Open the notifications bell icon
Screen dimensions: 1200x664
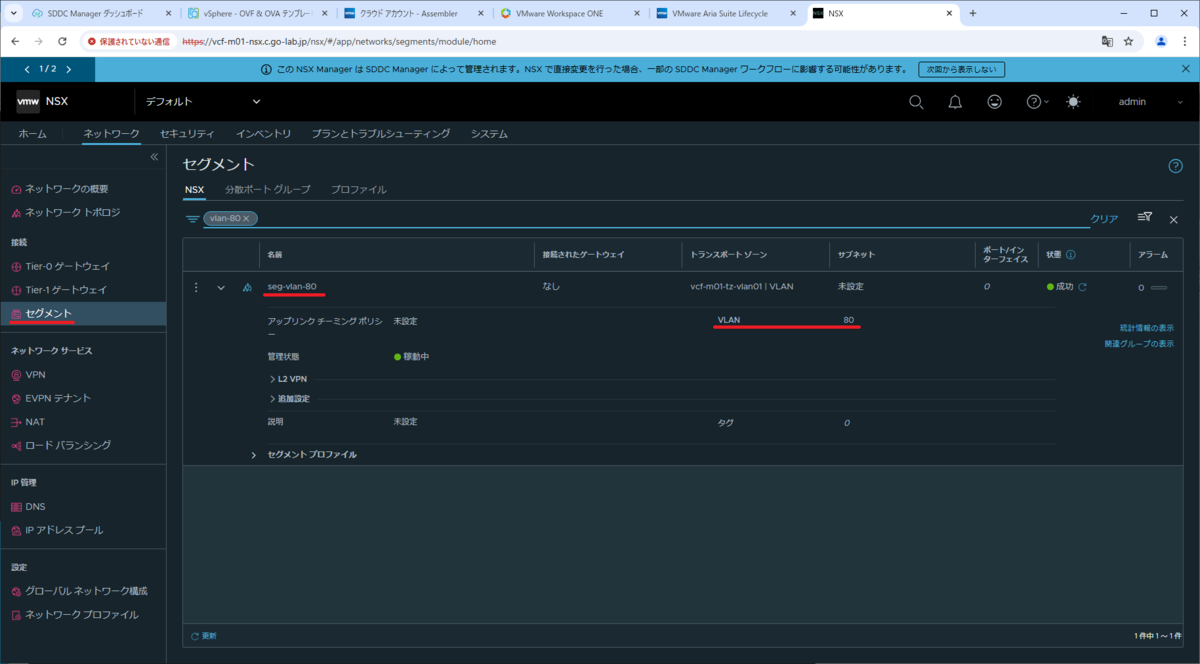pos(955,102)
